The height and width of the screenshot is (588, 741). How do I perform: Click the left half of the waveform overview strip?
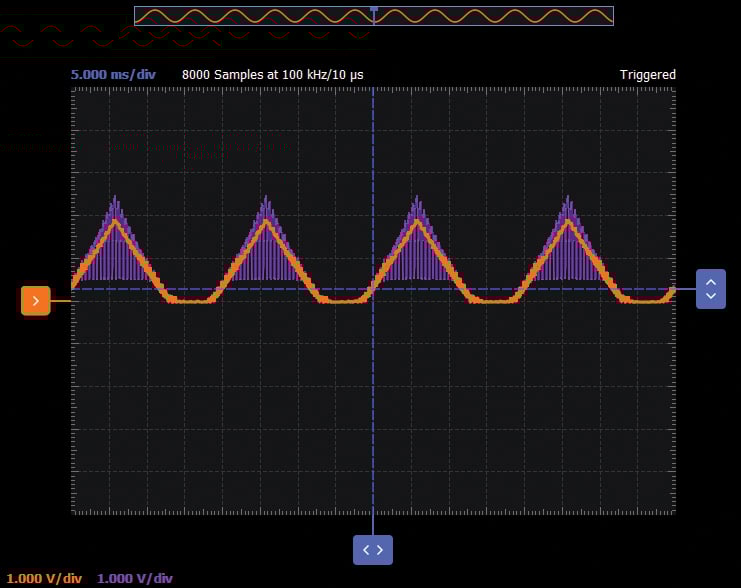pos(254,16)
